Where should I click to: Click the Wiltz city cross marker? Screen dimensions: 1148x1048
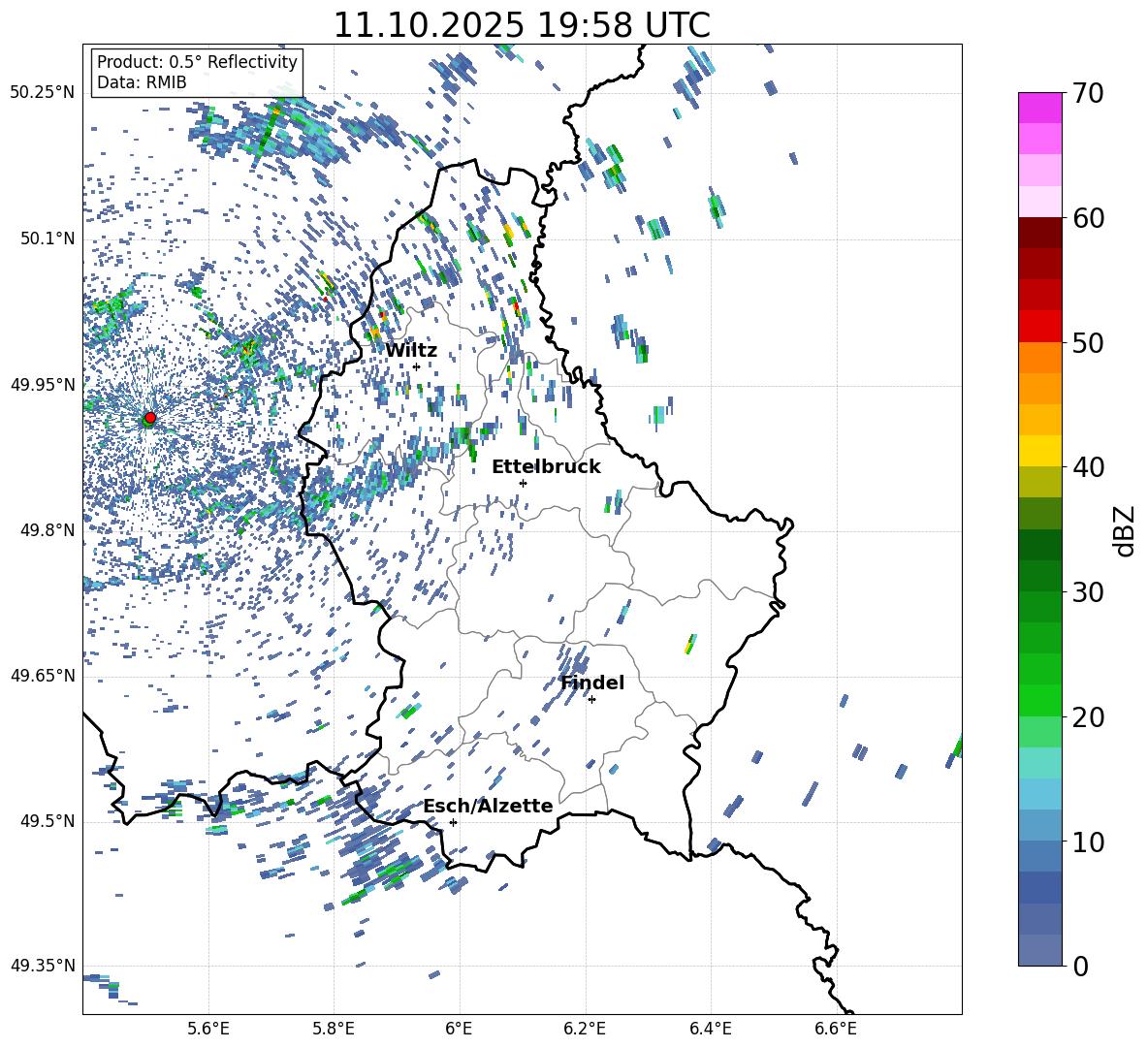[417, 366]
